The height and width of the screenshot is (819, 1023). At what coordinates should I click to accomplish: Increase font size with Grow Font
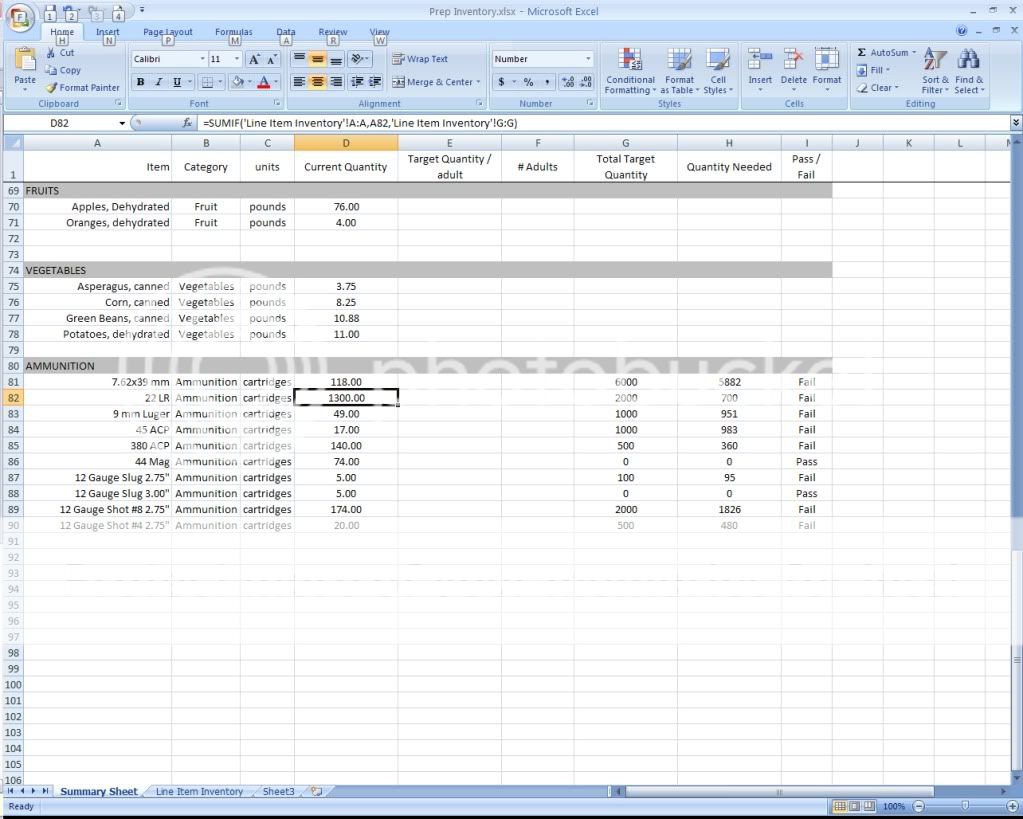pyautogui.click(x=254, y=59)
